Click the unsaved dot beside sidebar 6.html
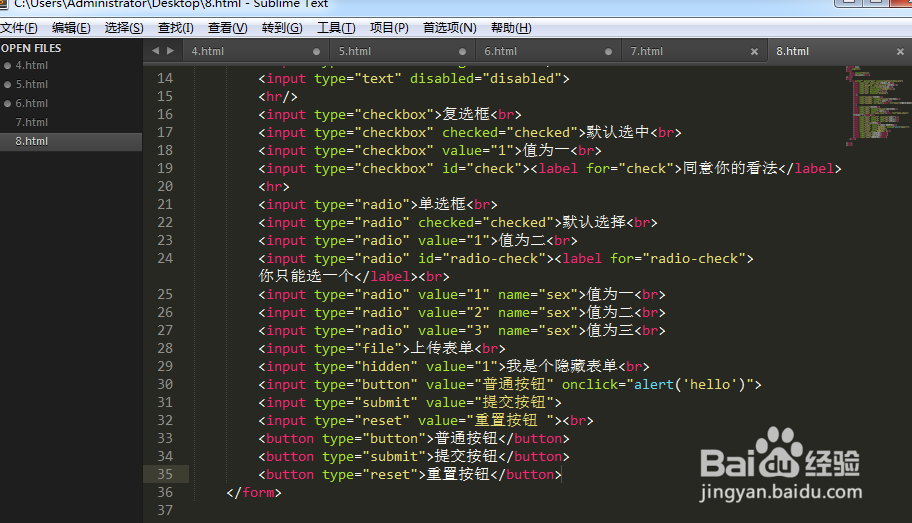The width and height of the screenshot is (912, 523). click(x=8, y=104)
